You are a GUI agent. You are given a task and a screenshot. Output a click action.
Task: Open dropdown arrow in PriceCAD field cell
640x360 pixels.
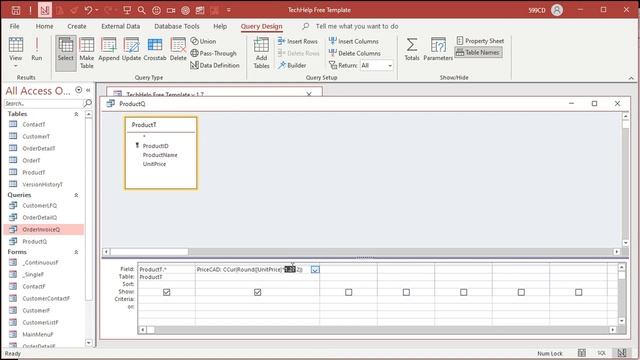[x=315, y=269]
